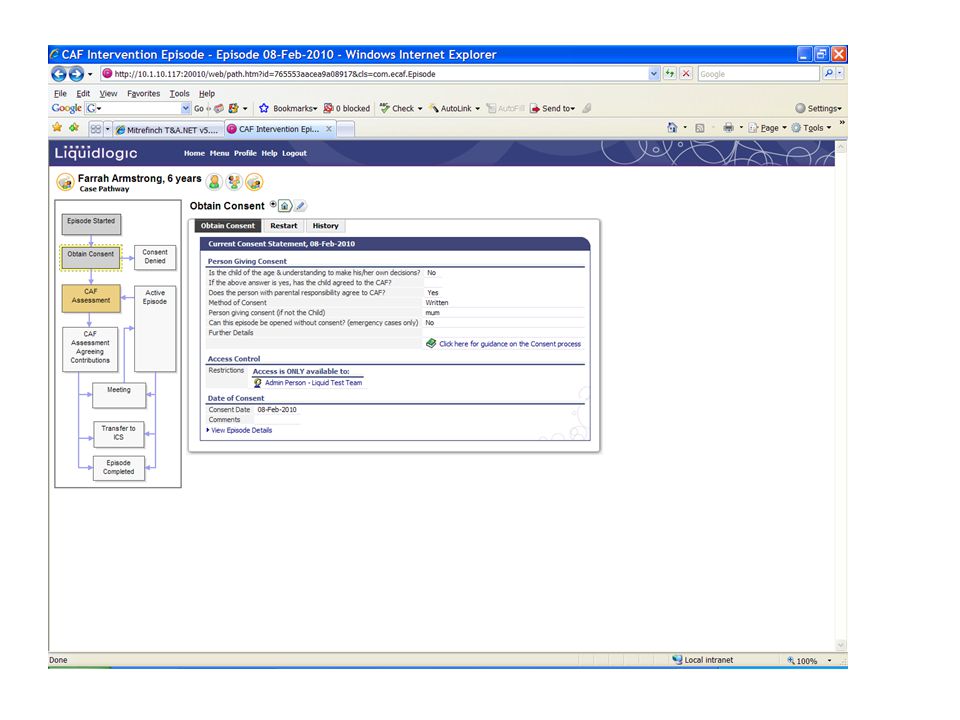Click the browser Back arrow button
960x720 pixels.
tap(59, 74)
